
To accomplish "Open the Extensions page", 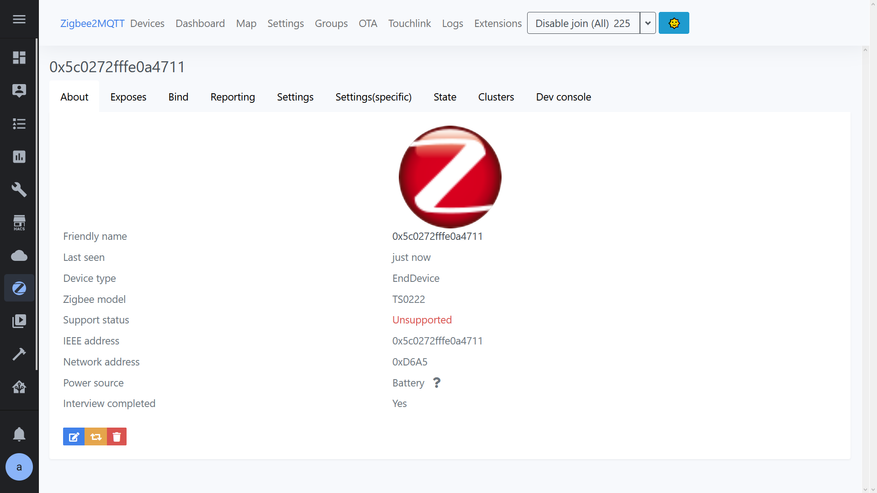I will click(x=498, y=24).
